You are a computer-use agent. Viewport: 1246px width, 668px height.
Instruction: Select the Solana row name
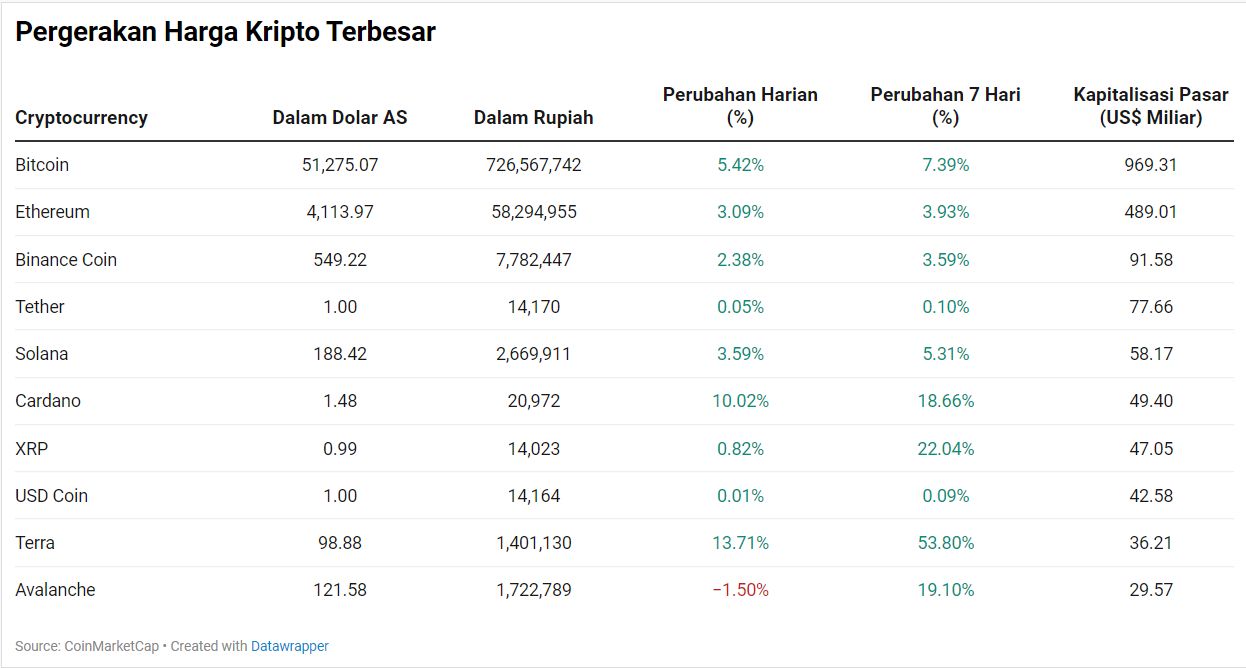42,354
